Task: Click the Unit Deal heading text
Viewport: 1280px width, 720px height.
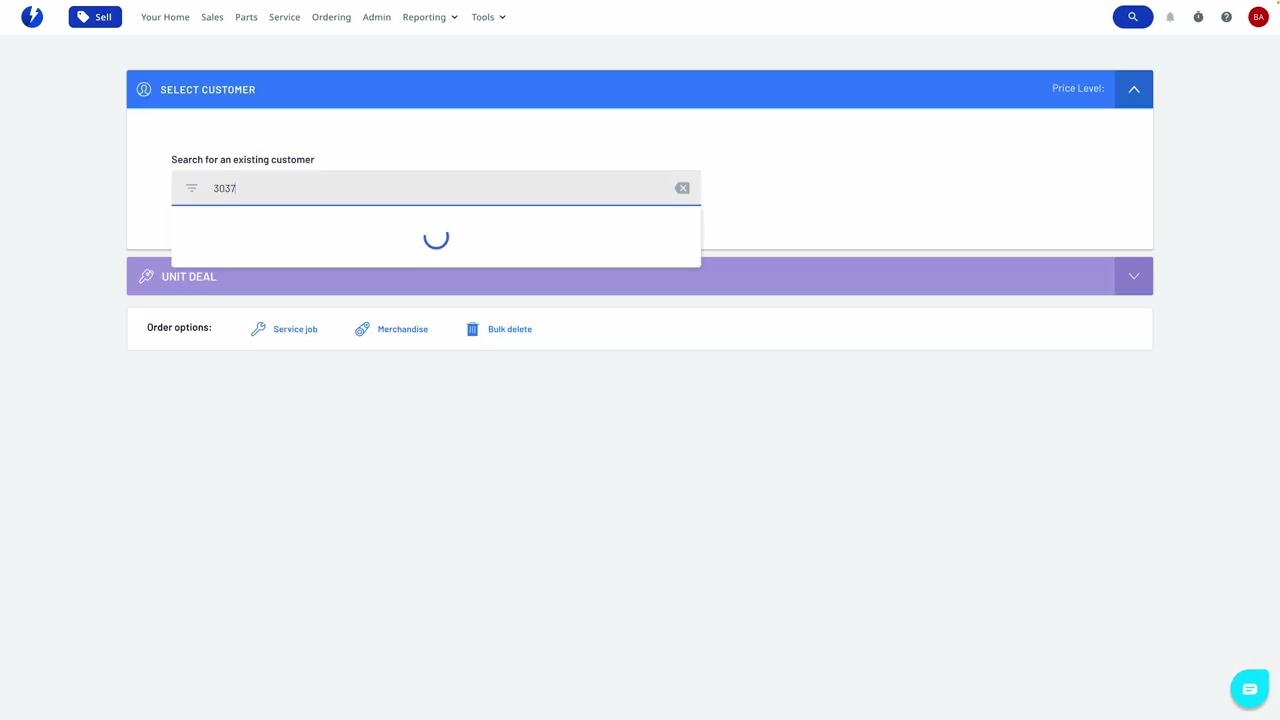Action: tap(189, 276)
